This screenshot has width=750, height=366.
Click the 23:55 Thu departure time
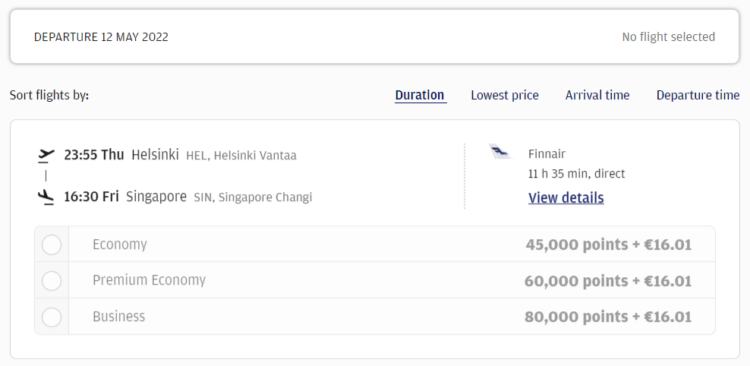(x=94, y=155)
